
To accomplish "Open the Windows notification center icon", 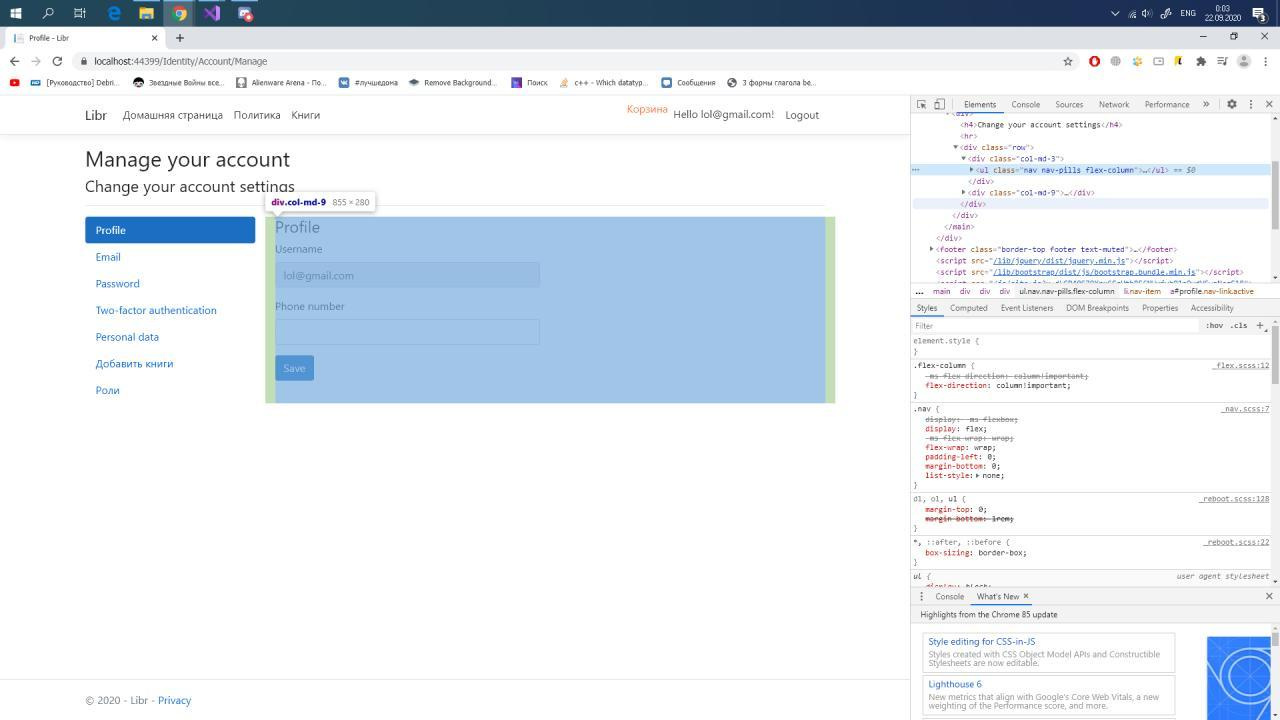I will [x=1259, y=13].
